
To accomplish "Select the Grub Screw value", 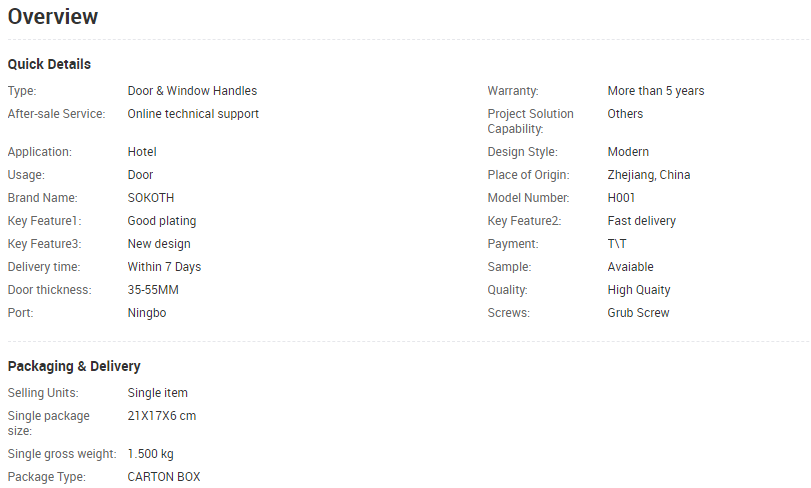I will (x=638, y=313).
